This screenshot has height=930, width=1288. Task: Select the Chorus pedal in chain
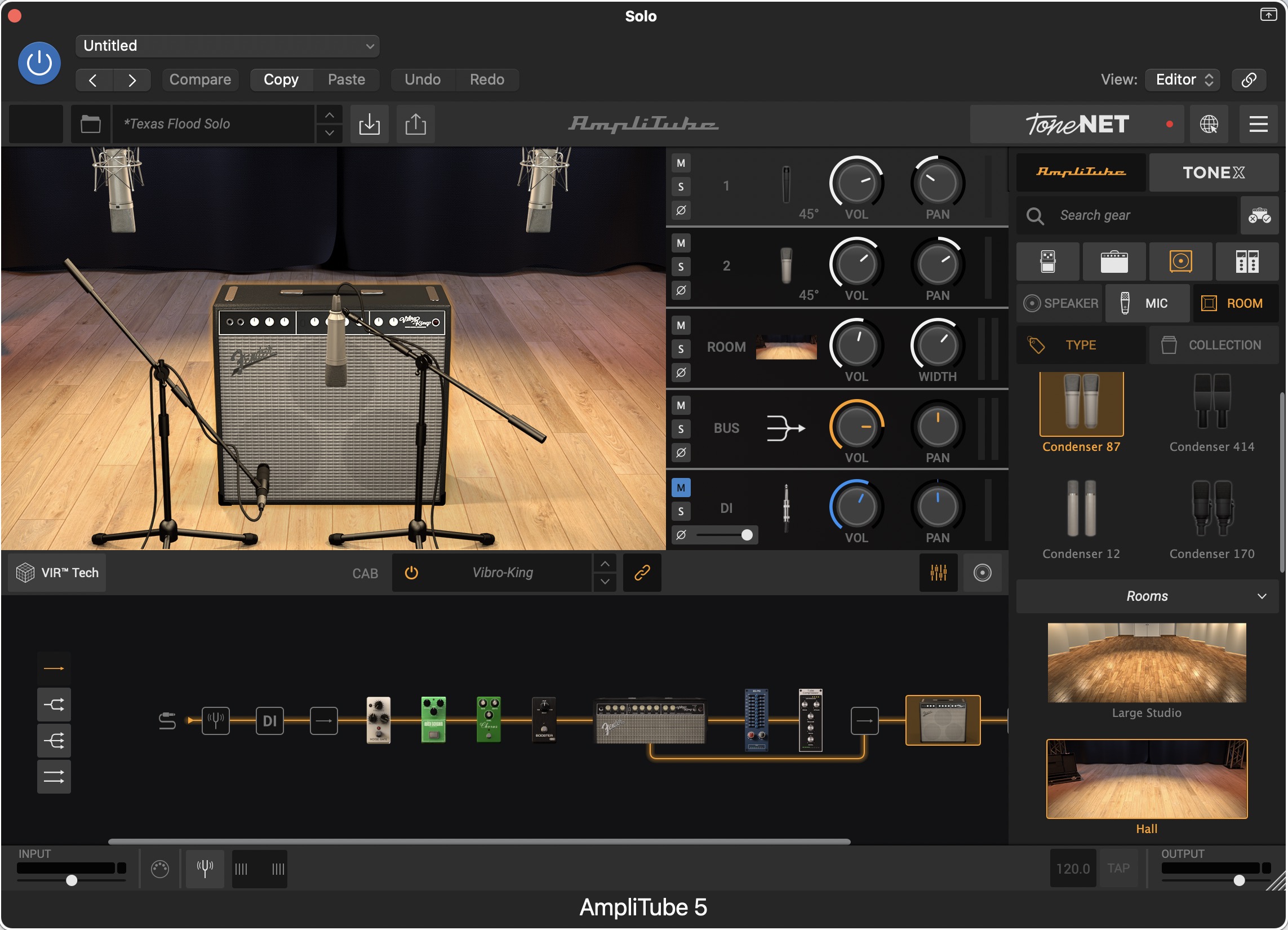pos(488,720)
